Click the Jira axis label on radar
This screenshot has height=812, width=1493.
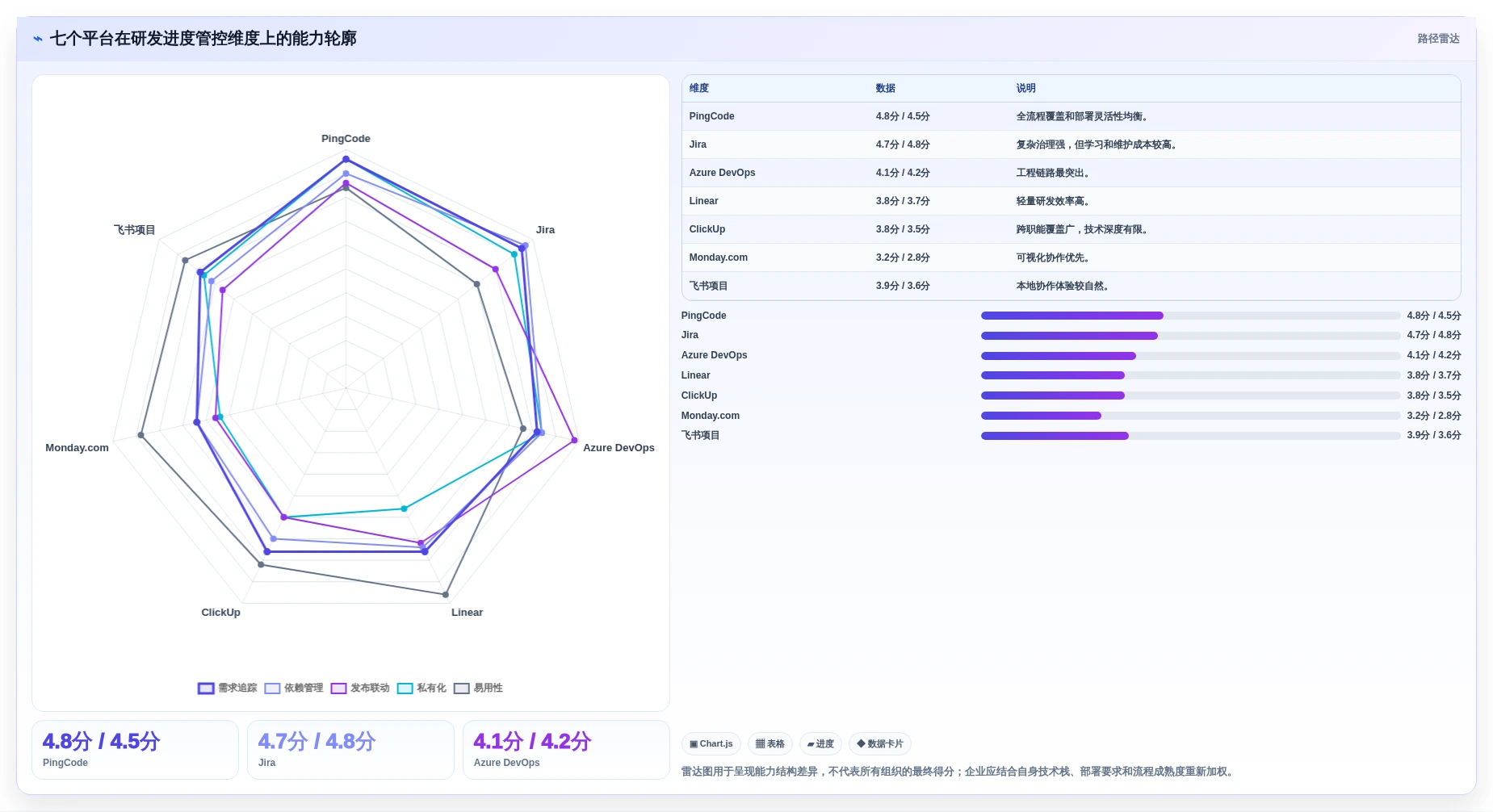click(x=545, y=230)
